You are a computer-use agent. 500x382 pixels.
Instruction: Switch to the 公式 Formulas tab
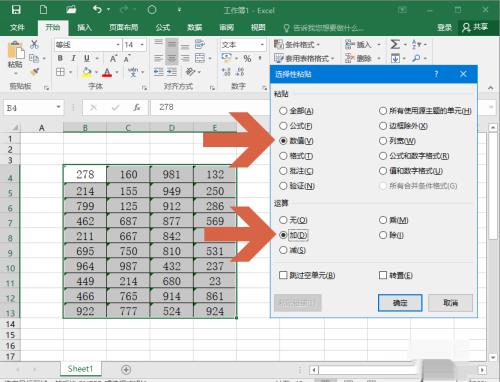(163, 27)
